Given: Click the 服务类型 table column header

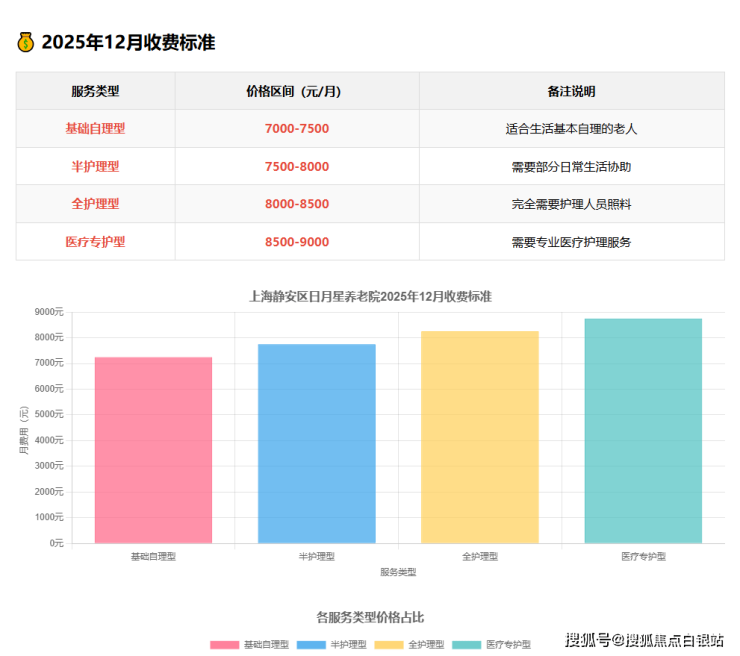Looking at the screenshot, I should click(95, 91).
